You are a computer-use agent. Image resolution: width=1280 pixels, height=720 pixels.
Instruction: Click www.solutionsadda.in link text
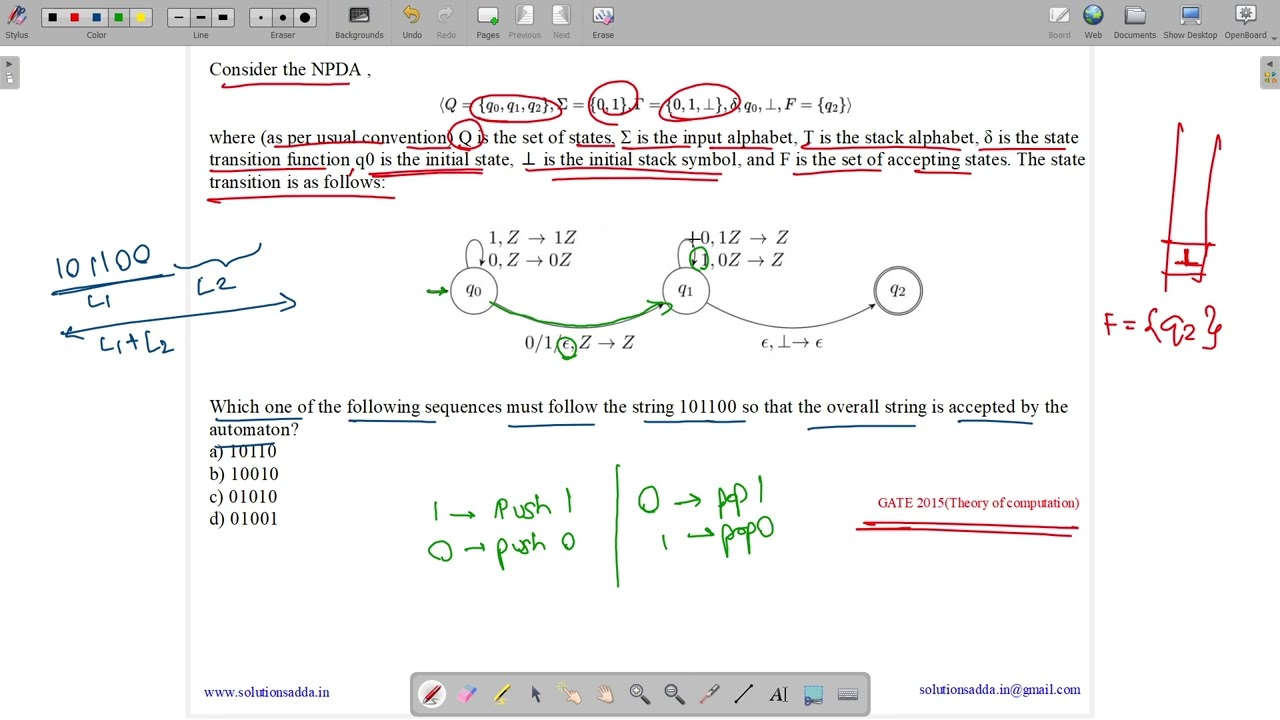pos(266,692)
